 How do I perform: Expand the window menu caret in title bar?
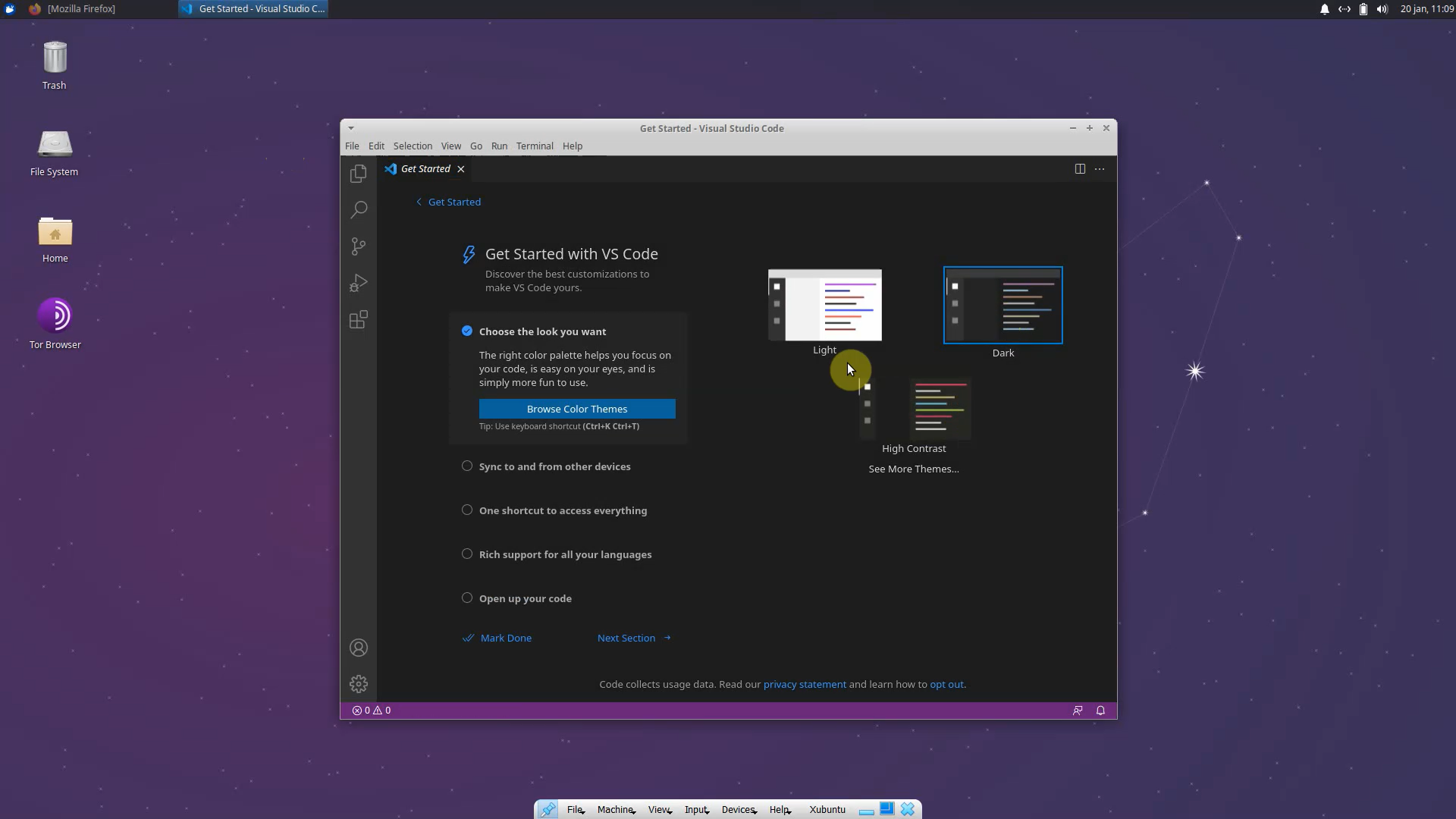[x=351, y=128]
